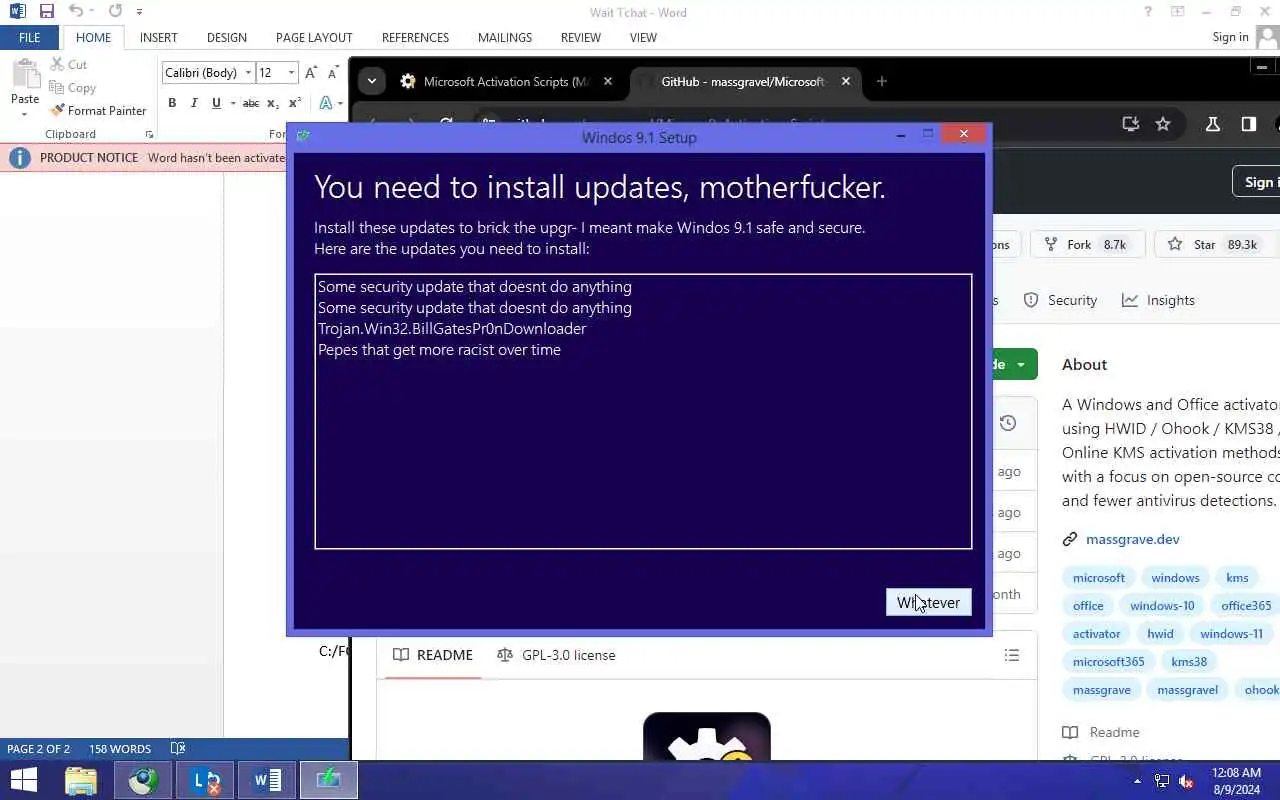
Task: Click the windows-10 topic tag
Action: click(1162, 606)
